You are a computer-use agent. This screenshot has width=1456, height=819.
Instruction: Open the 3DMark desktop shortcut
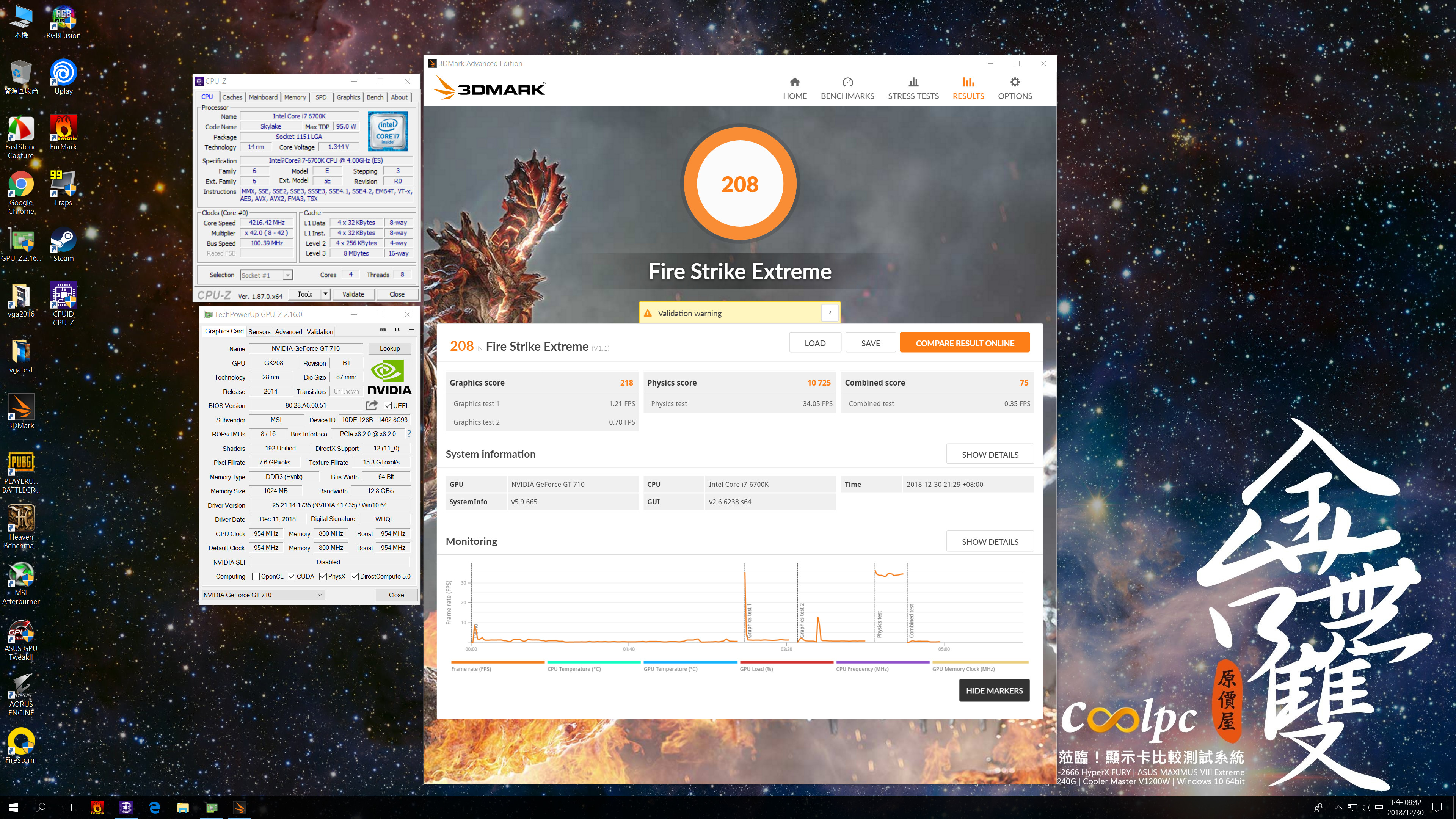click(21, 411)
